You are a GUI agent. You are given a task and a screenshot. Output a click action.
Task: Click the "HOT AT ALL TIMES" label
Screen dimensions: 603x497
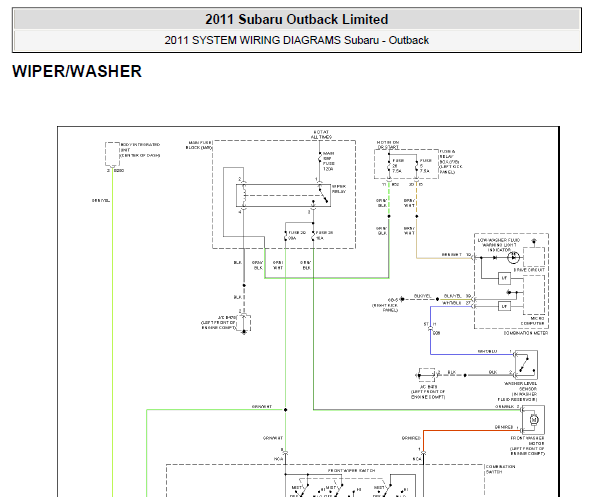tap(321, 134)
